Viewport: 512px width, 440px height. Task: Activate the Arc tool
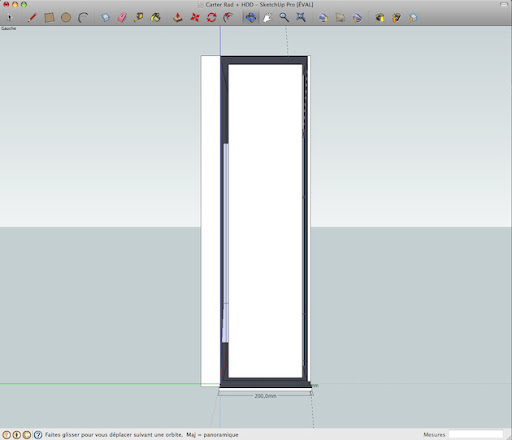pos(83,17)
